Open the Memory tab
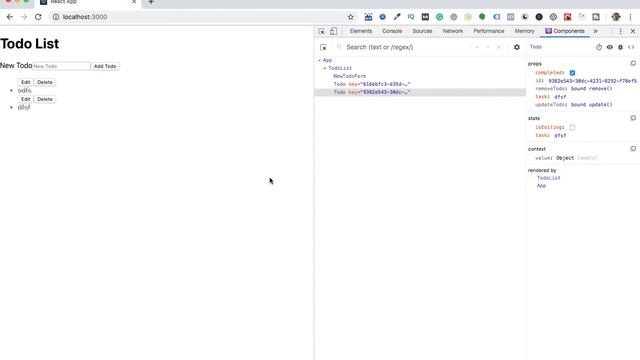This screenshot has height=360, width=640. 524,31
